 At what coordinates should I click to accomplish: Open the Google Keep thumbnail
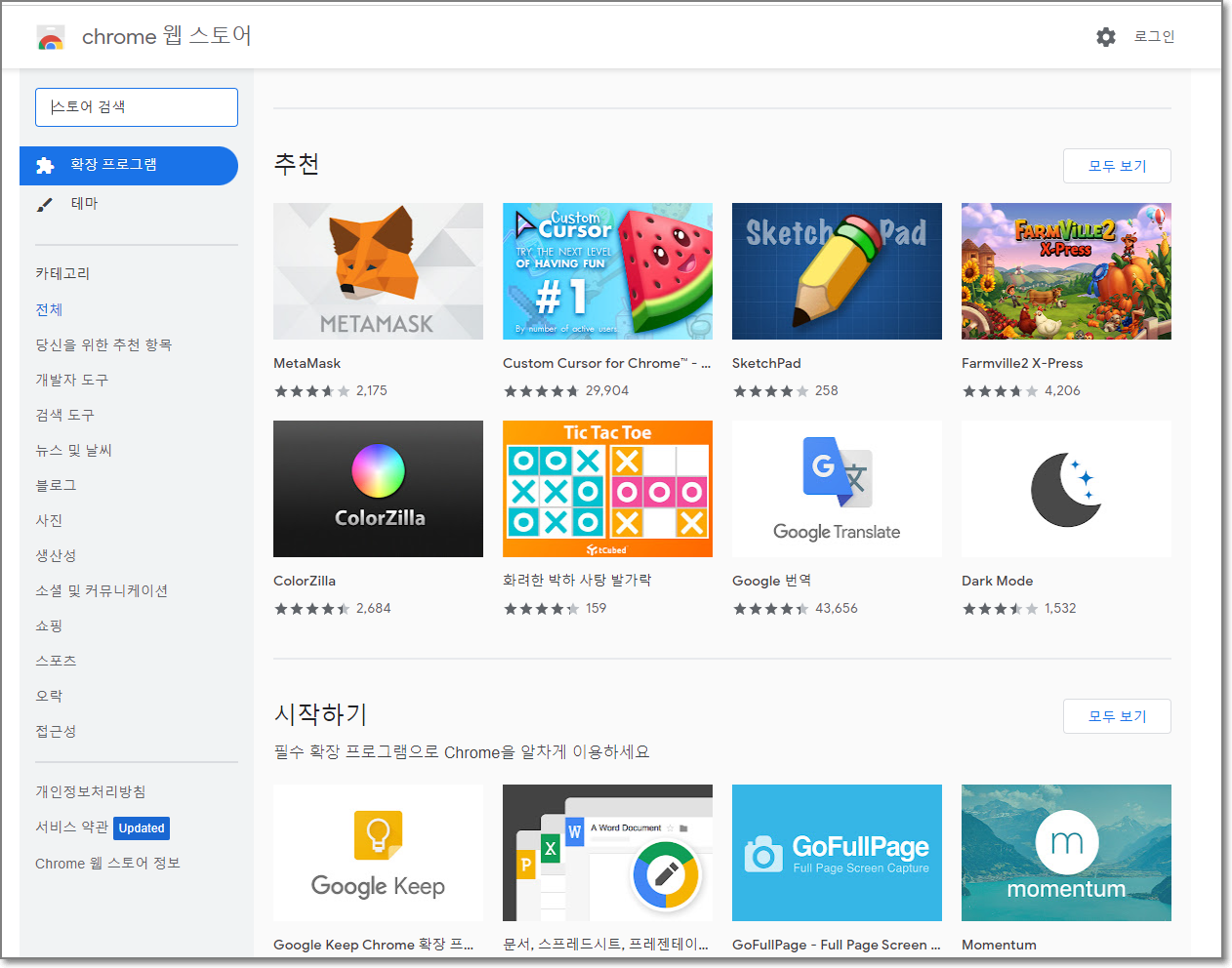tap(378, 853)
